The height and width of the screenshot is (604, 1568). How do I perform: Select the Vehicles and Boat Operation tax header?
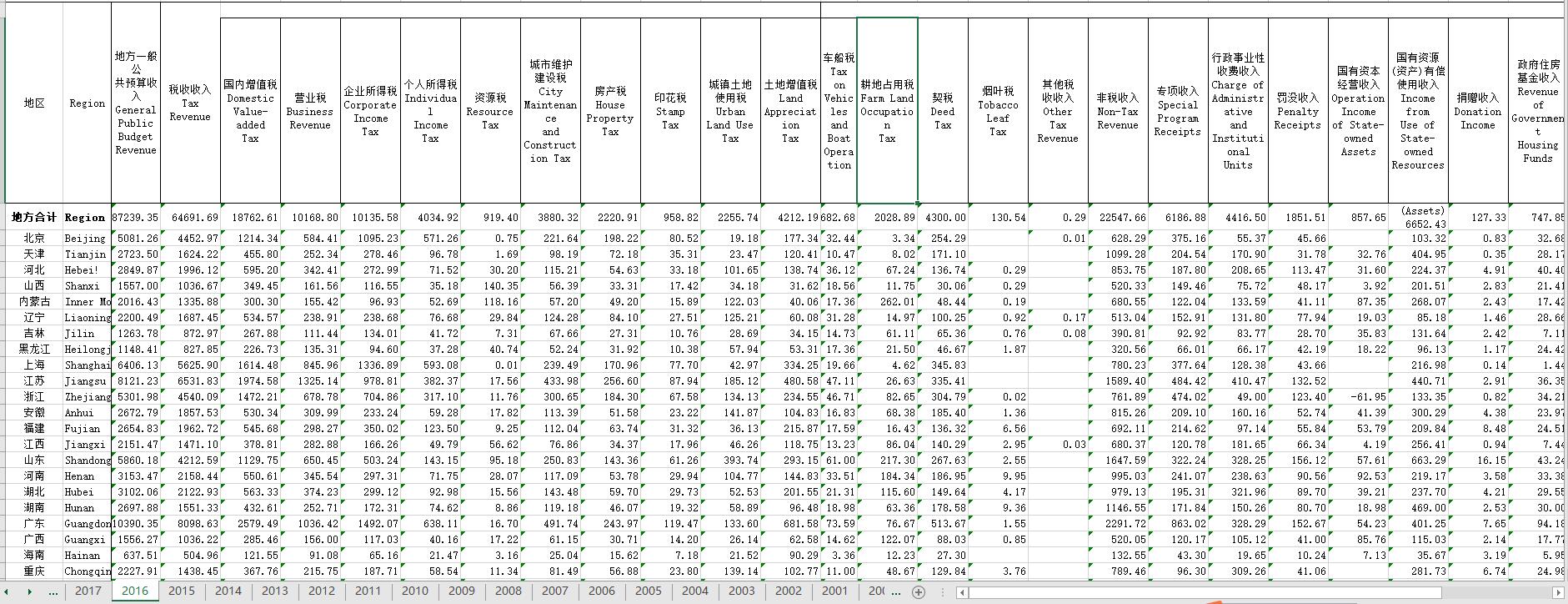(839, 111)
